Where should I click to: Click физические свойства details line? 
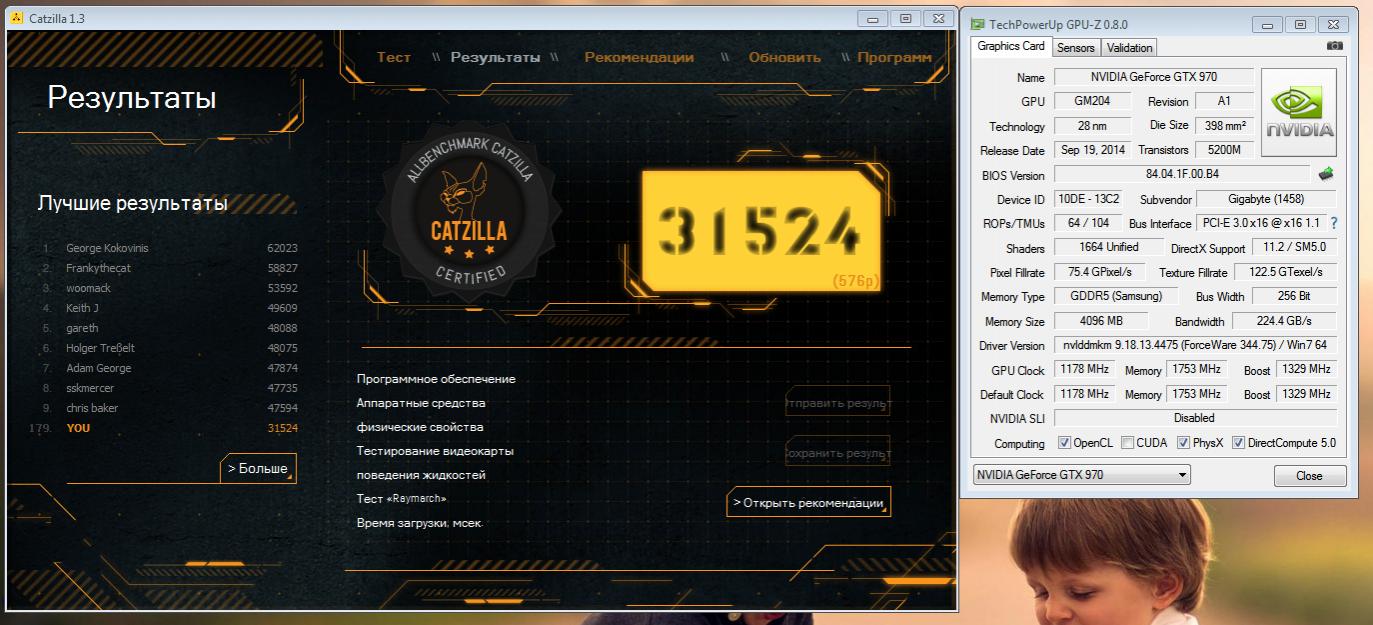coord(420,427)
